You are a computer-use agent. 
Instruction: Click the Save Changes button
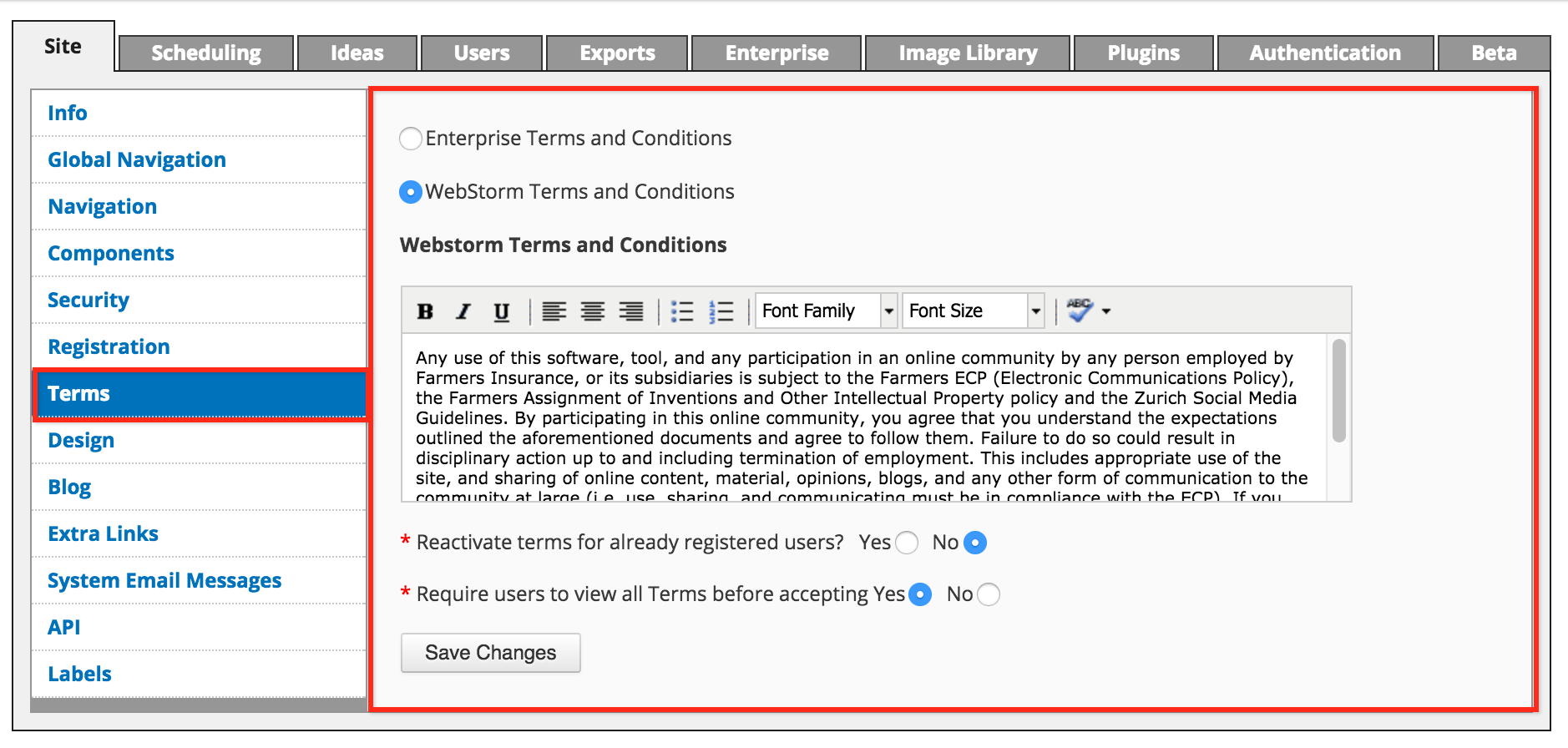(491, 653)
